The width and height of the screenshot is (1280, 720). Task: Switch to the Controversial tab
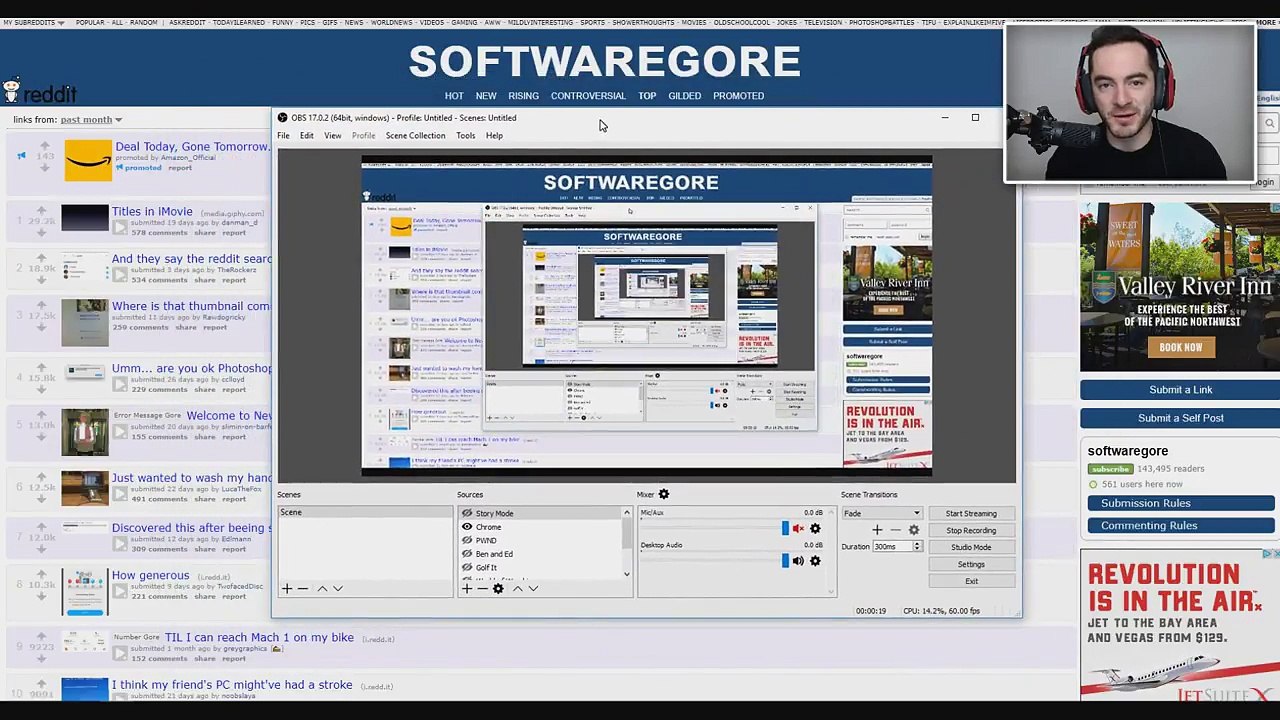coord(588,96)
